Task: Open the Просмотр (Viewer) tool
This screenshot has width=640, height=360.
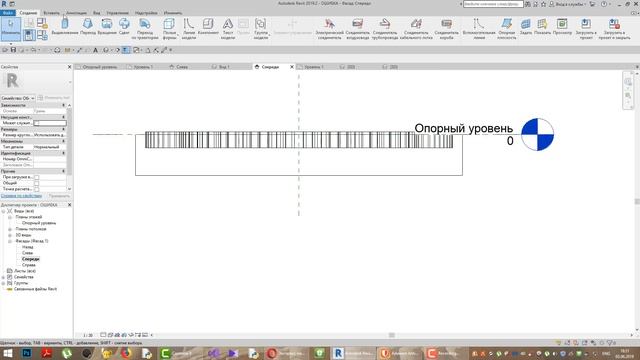Action: 562,27
